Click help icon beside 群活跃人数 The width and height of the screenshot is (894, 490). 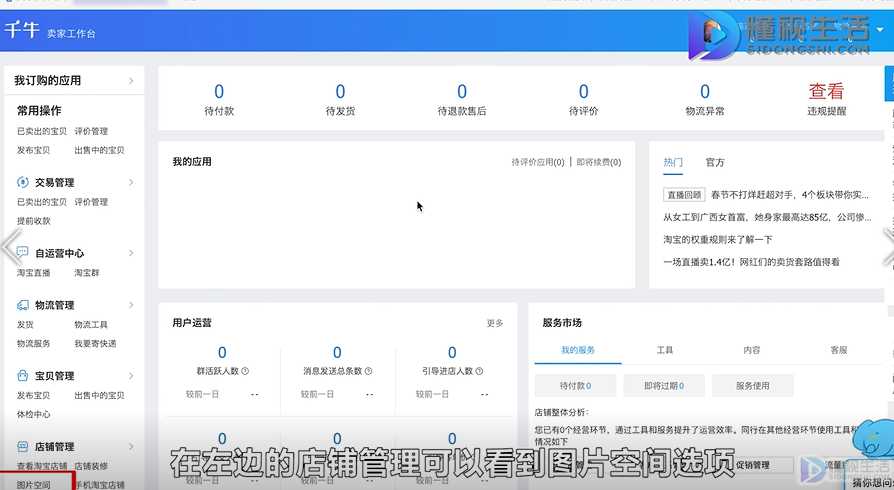coord(245,371)
